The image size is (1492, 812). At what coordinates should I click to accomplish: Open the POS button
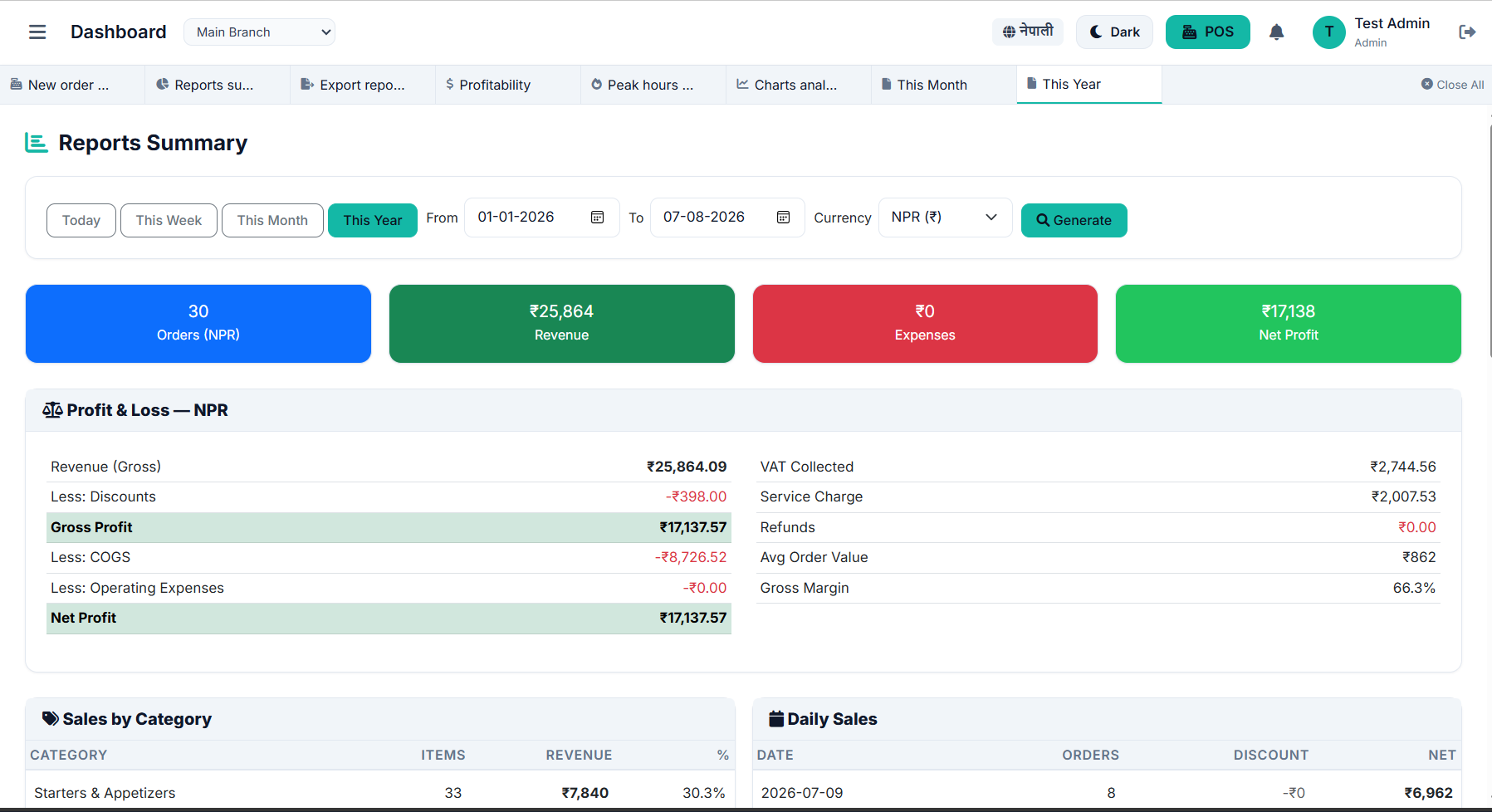click(x=1207, y=32)
